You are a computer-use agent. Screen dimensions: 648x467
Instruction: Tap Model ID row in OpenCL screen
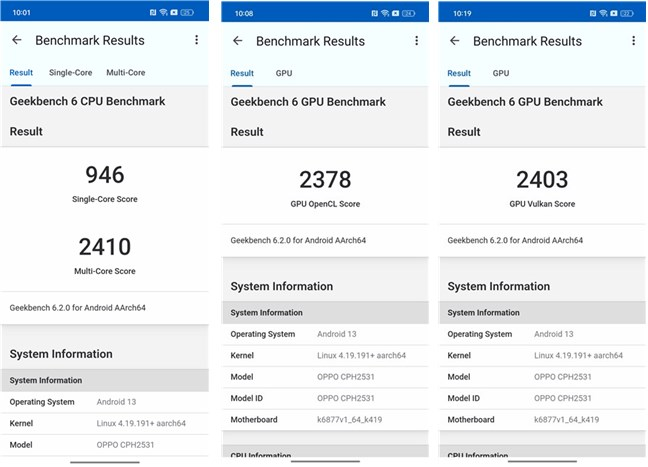click(325, 398)
